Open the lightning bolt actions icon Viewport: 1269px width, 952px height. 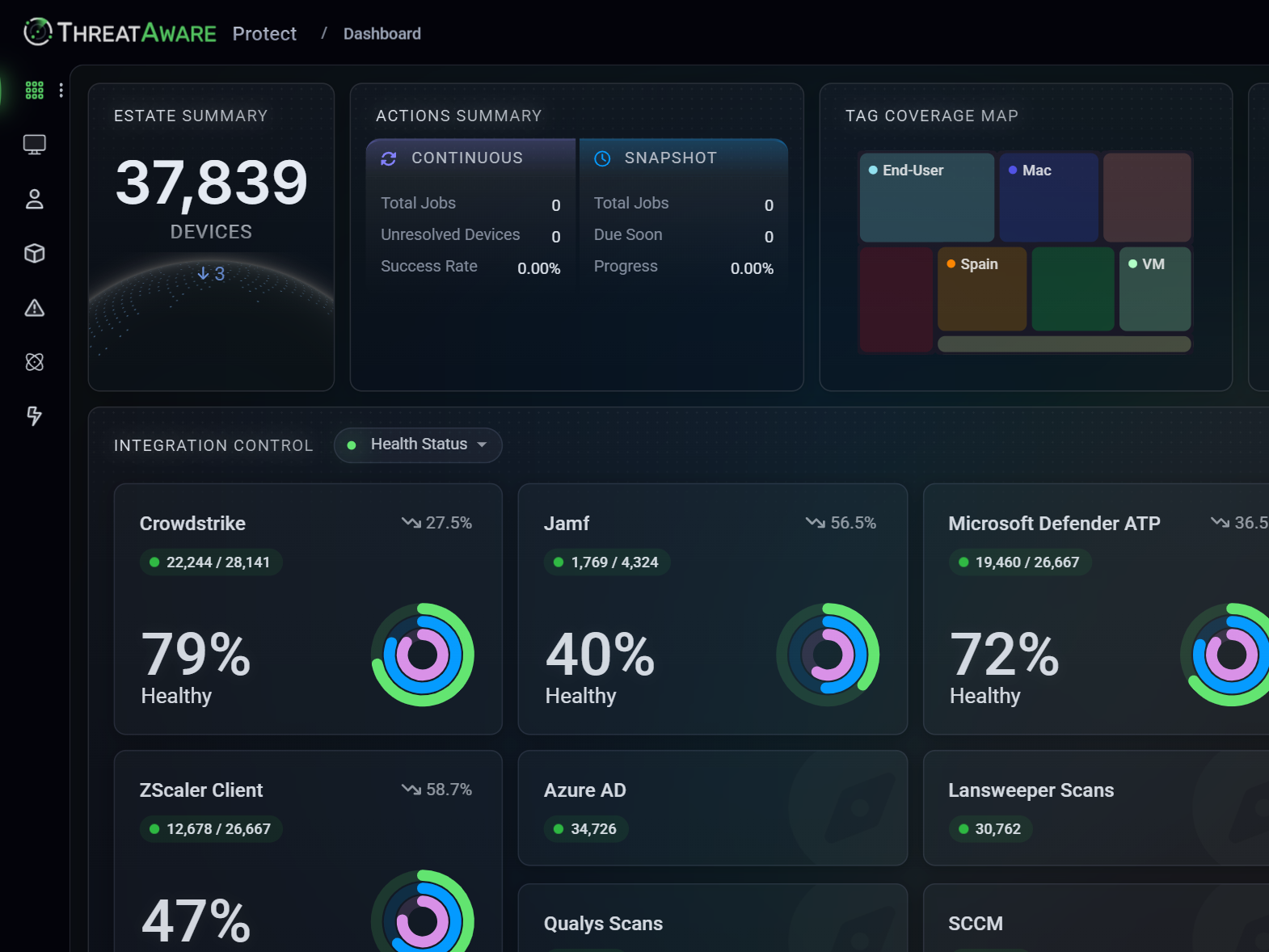coord(34,415)
